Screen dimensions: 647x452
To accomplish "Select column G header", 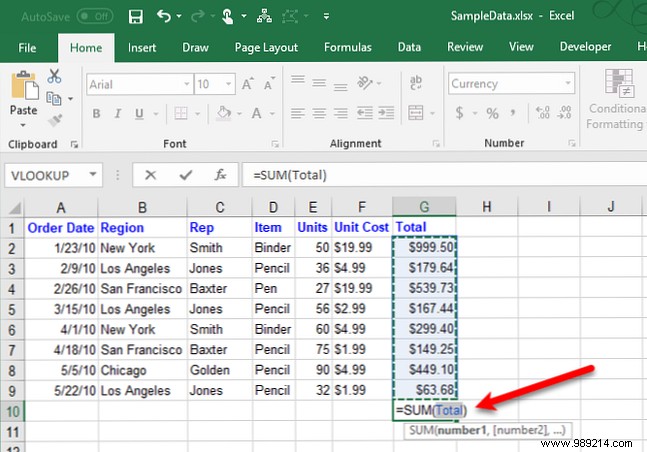I will point(424,207).
